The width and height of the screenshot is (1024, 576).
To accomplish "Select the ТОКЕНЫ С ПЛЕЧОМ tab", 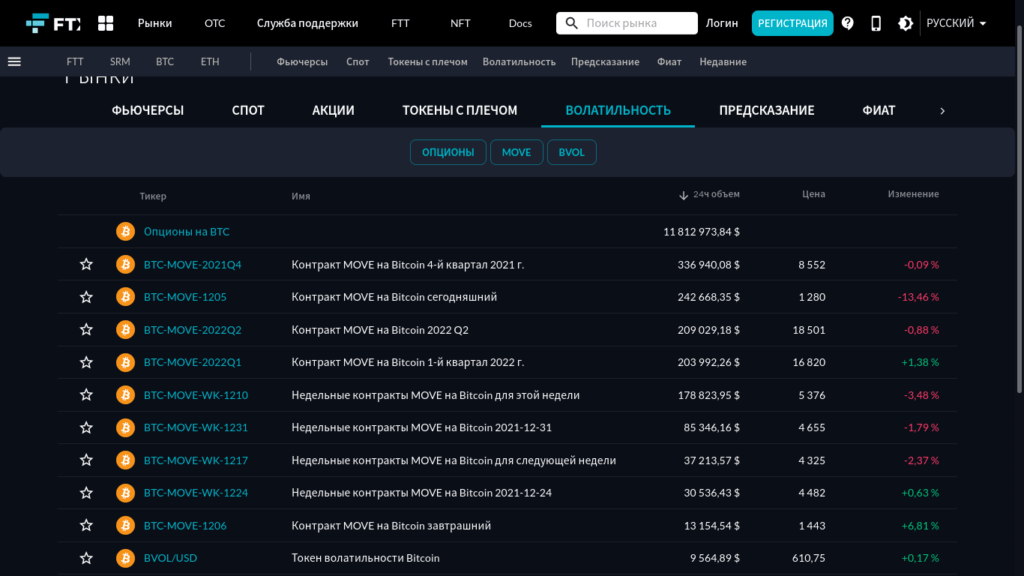I will point(460,110).
